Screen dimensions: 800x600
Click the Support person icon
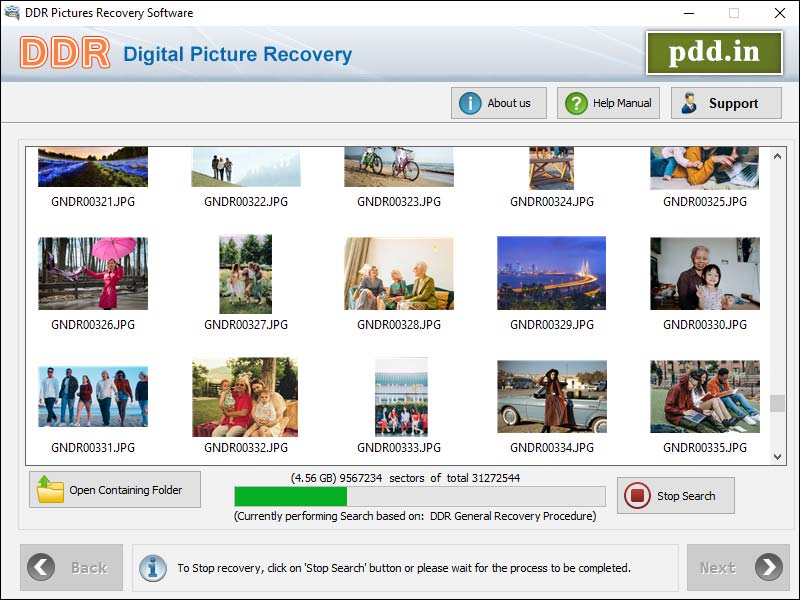pyautogui.click(x=688, y=102)
